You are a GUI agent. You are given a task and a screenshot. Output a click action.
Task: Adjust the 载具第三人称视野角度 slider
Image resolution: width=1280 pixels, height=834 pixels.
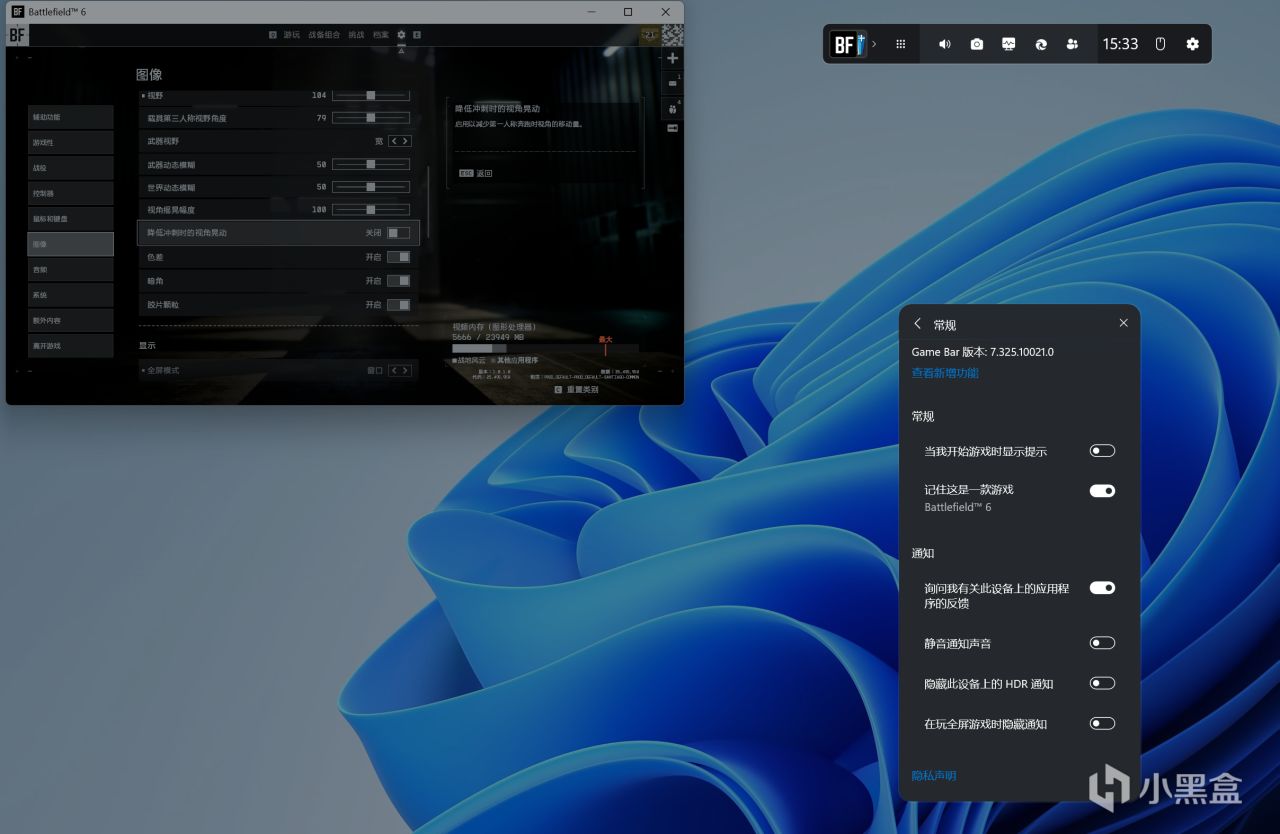[x=371, y=118]
